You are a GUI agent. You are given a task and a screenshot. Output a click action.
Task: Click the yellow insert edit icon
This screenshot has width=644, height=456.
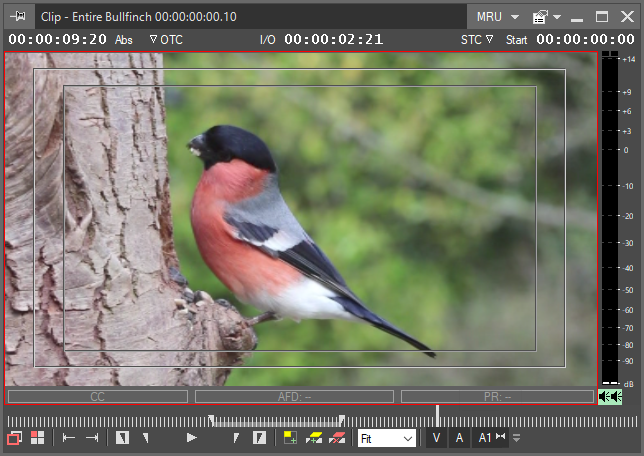point(290,438)
